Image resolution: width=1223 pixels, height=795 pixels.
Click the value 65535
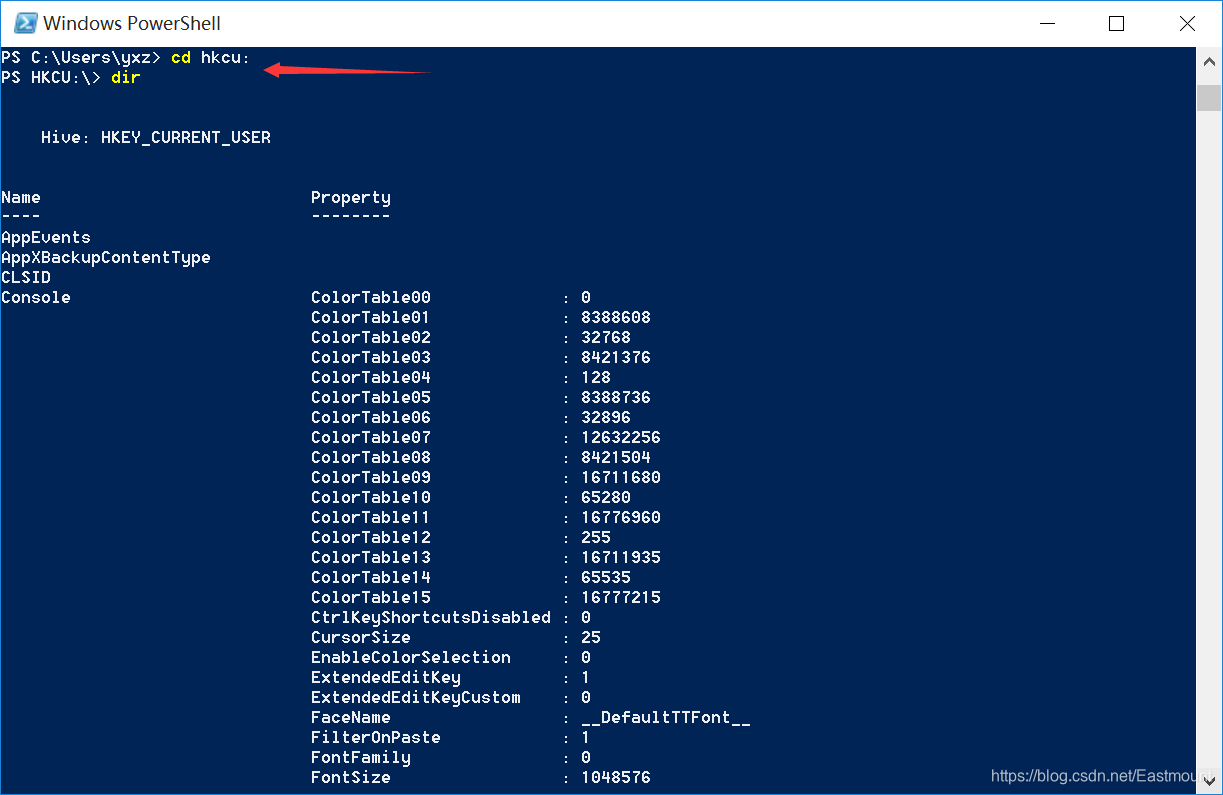coord(606,577)
